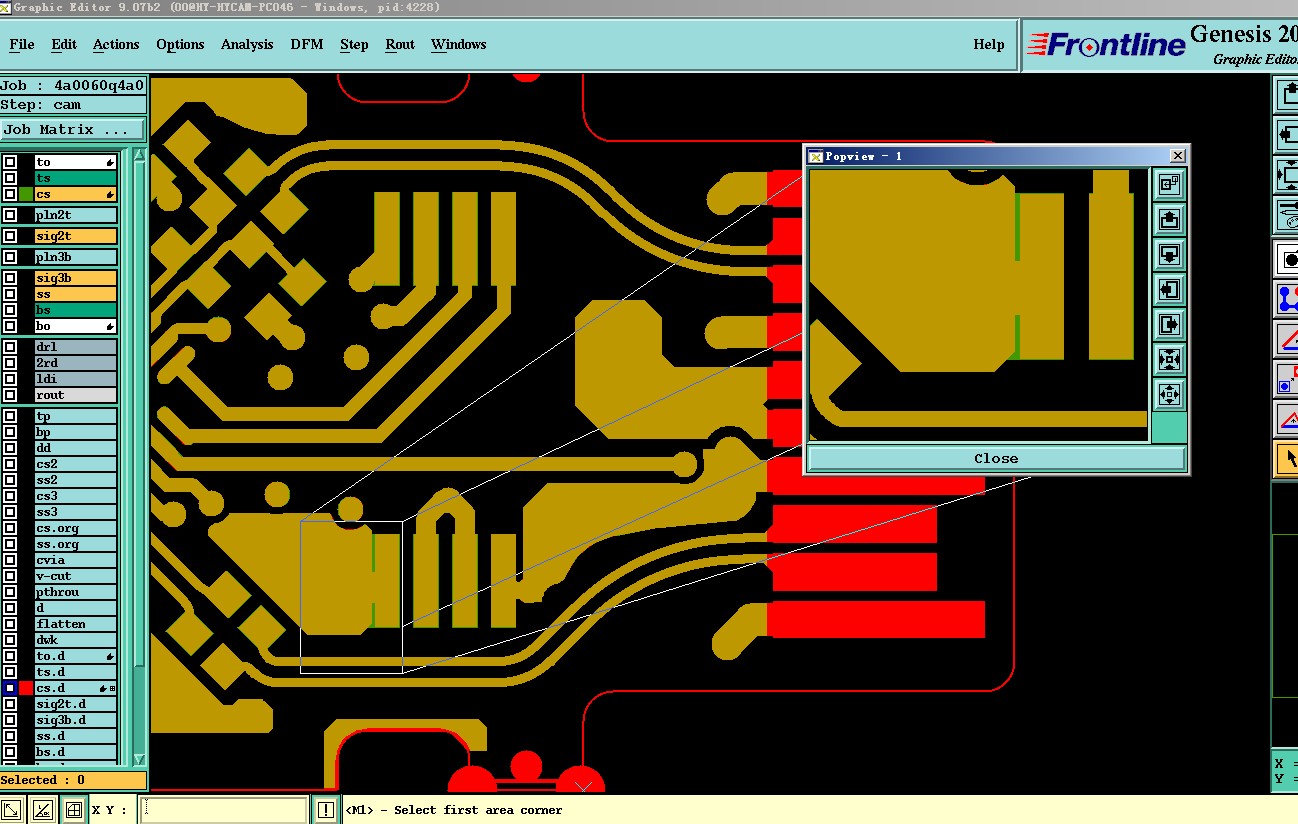This screenshot has width=1298, height=824.
Task: Open the DFM menu
Action: [x=307, y=44]
